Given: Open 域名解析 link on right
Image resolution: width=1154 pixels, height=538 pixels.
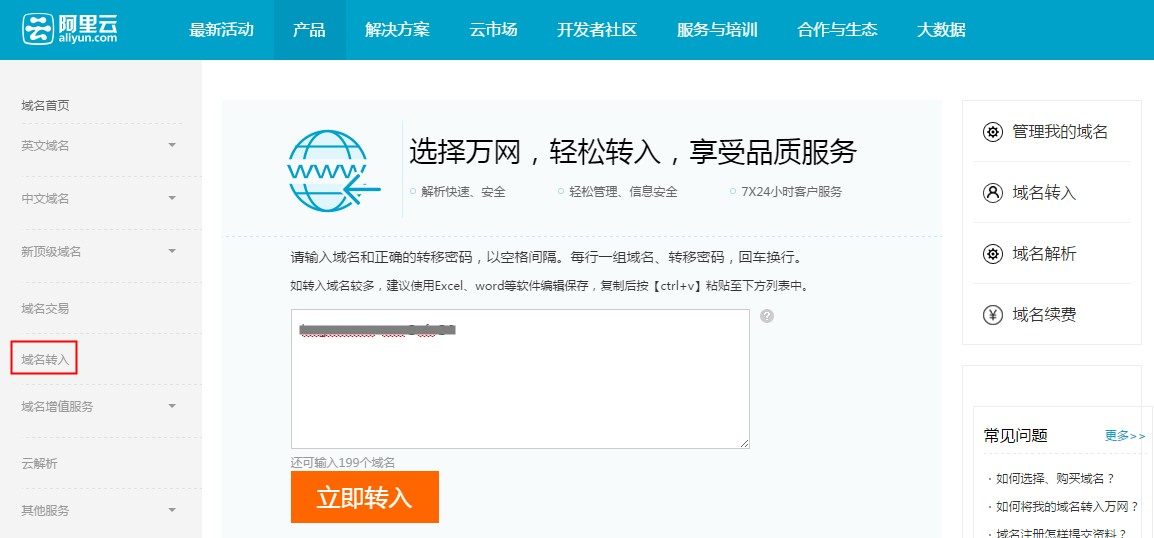Looking at the screenshot, I should click(x=1044, y=254).
